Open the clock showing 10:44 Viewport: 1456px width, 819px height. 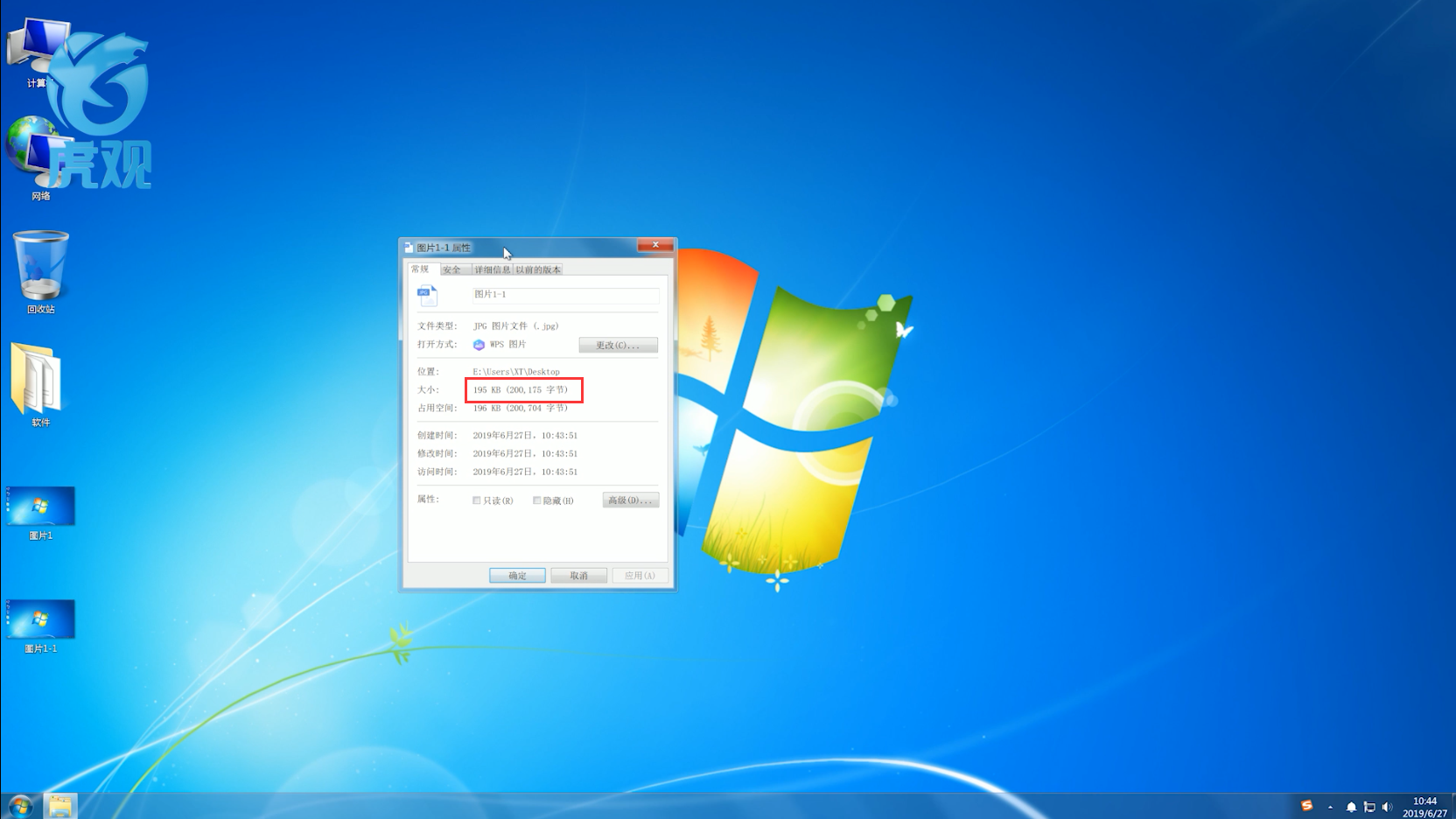[x=1424, y=807]
